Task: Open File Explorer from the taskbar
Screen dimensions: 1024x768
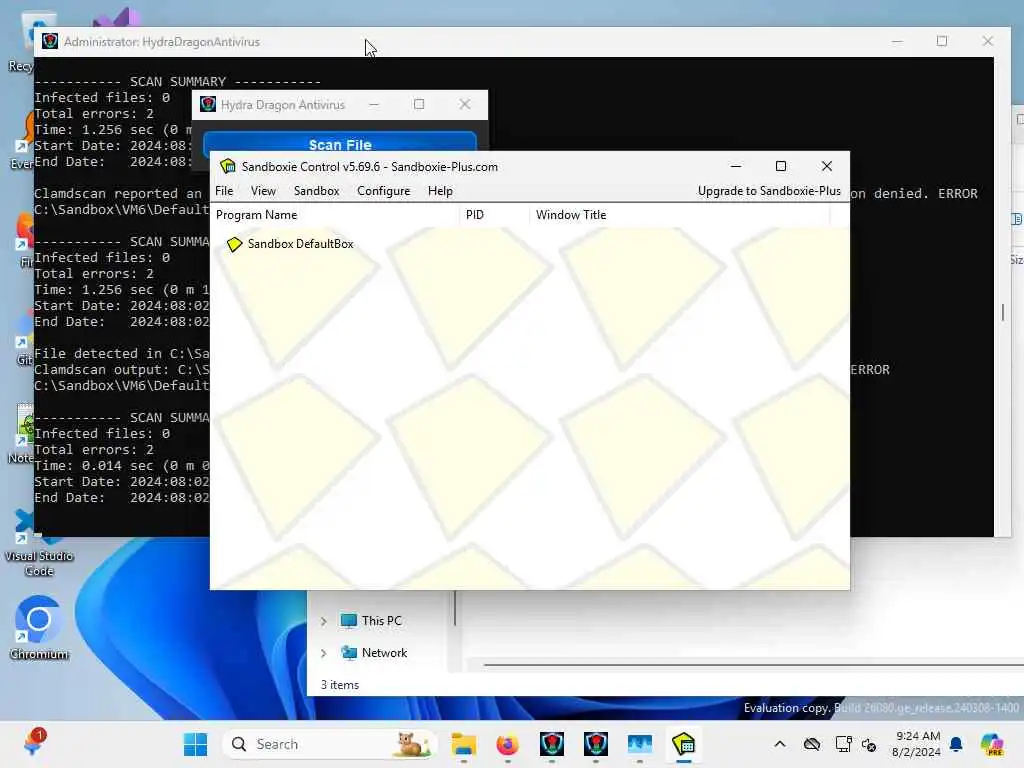Action: [x=464, y=744]
